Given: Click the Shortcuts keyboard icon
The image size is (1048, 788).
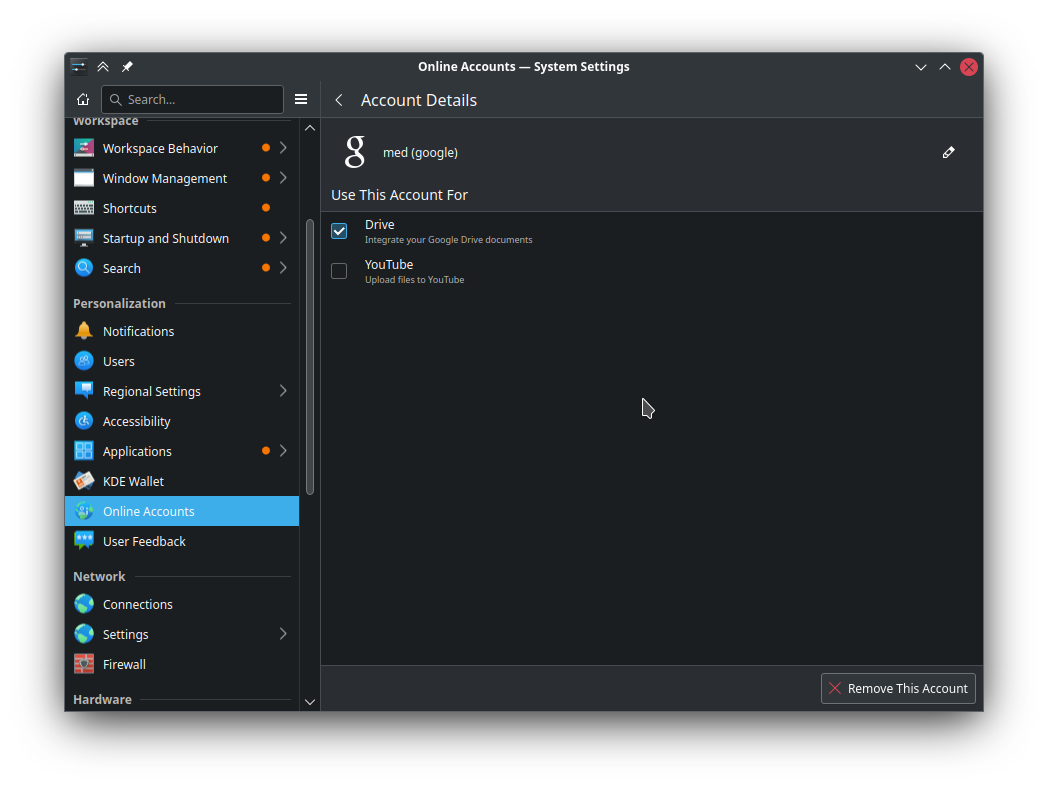Looking at the screenshot, I should [84, 208].
